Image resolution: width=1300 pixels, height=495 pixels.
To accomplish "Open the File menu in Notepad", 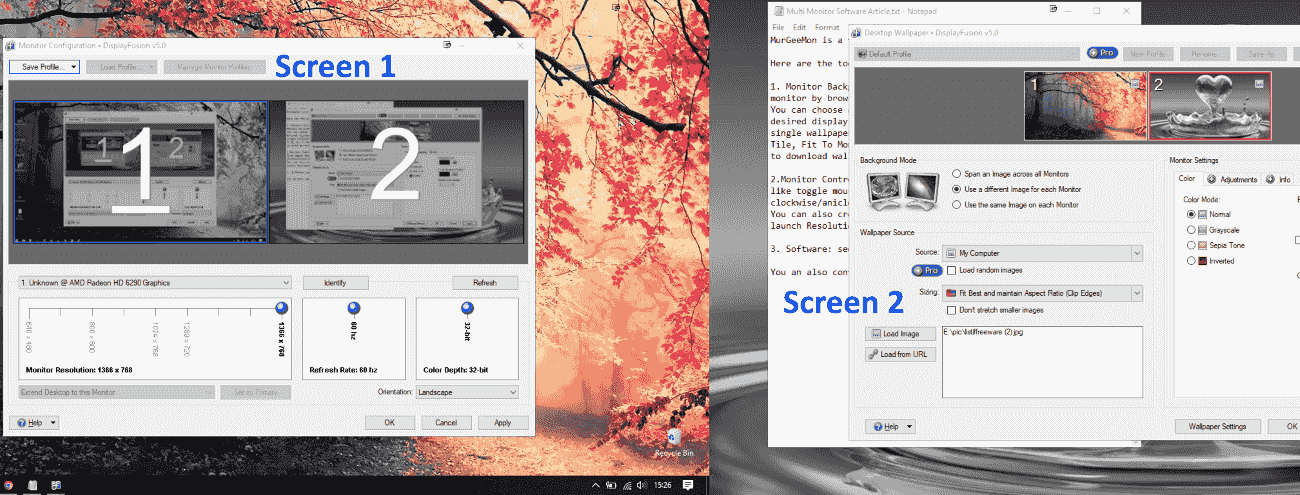I will 779,27.
